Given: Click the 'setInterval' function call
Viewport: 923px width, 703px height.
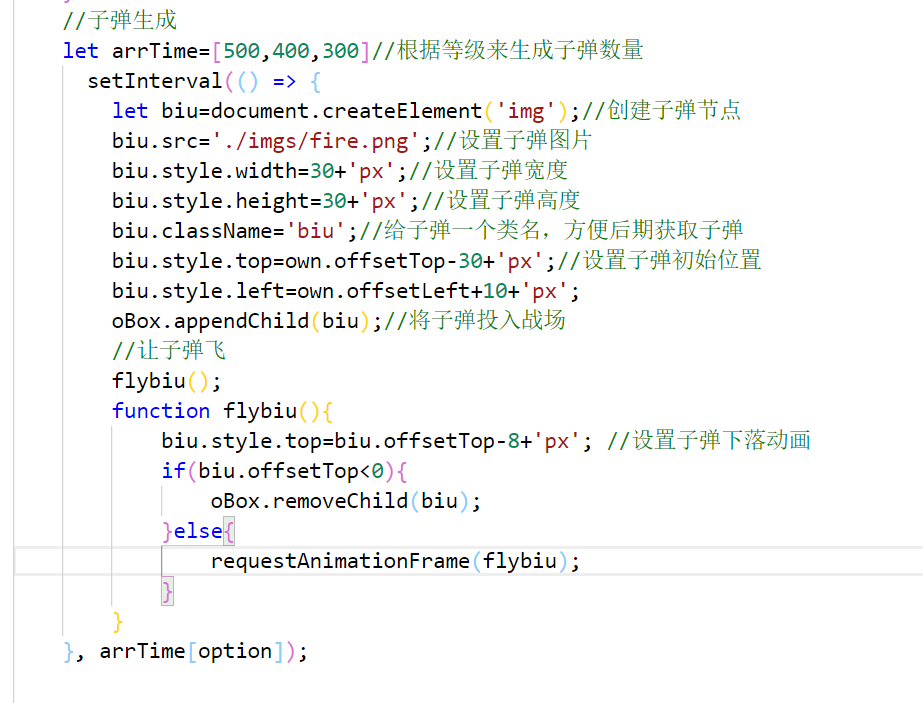Looking at the screenshot, I should click(x=155, y=81).
